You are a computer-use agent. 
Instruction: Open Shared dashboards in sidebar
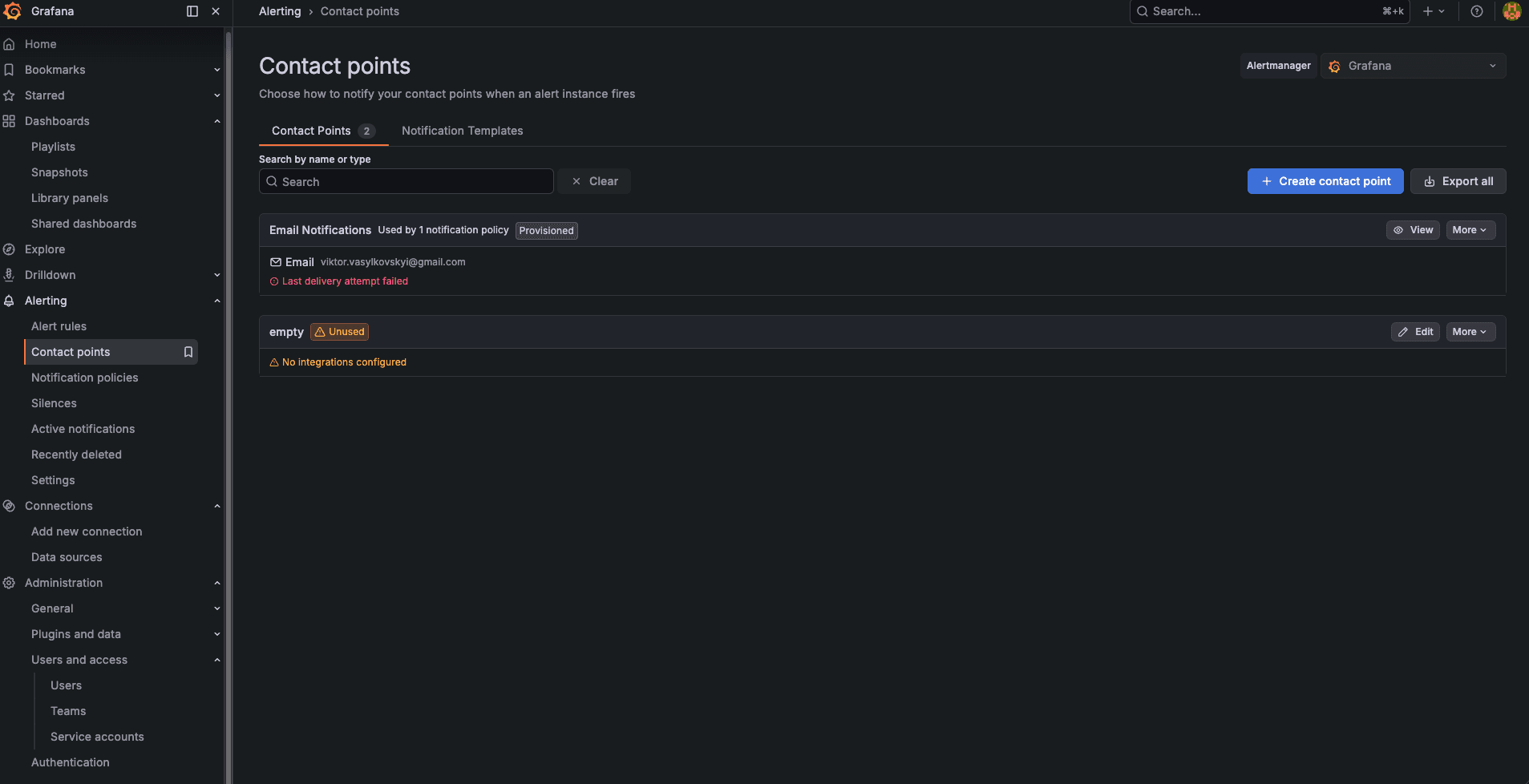coord(83,224)
